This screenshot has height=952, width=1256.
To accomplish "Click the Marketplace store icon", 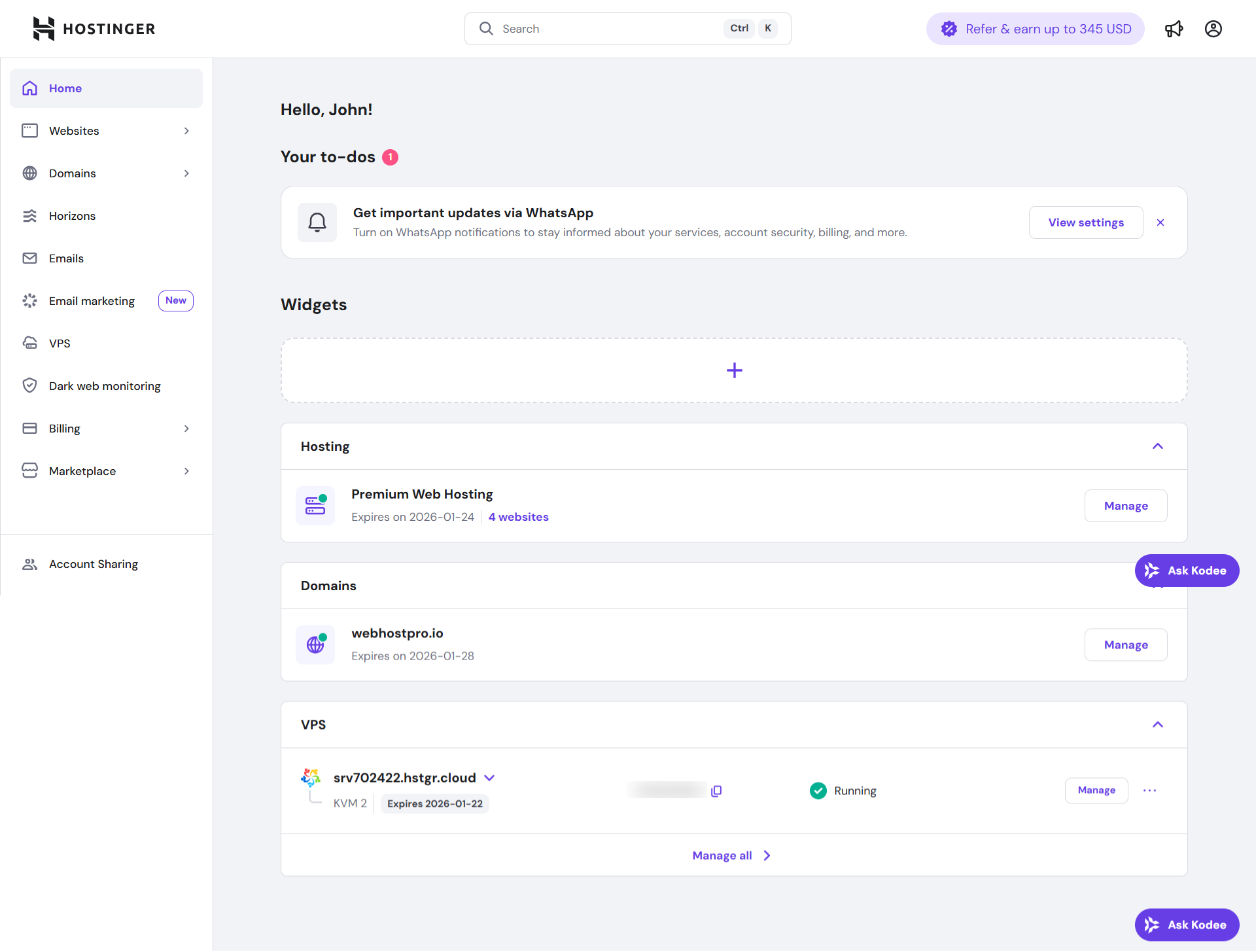I will pos(30,471).
